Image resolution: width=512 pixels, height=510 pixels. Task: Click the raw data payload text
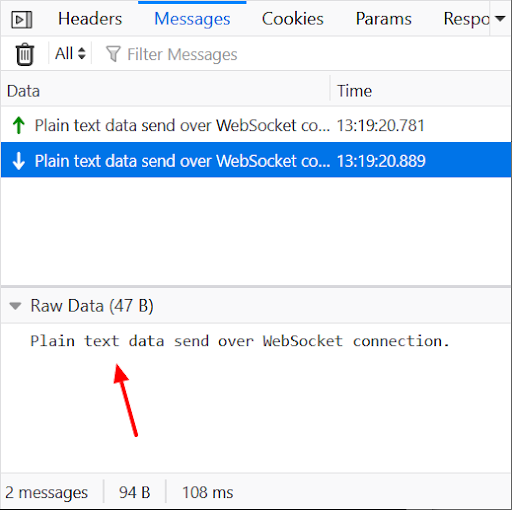240,341
